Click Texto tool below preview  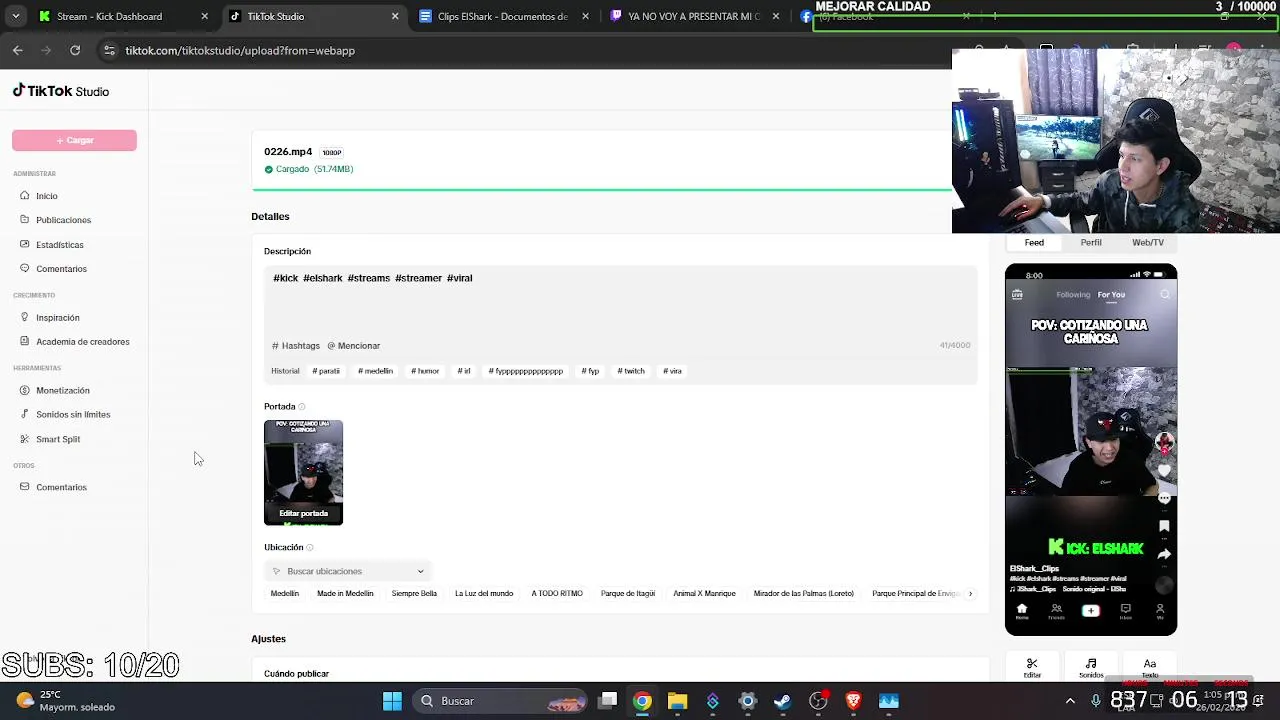1150,668
